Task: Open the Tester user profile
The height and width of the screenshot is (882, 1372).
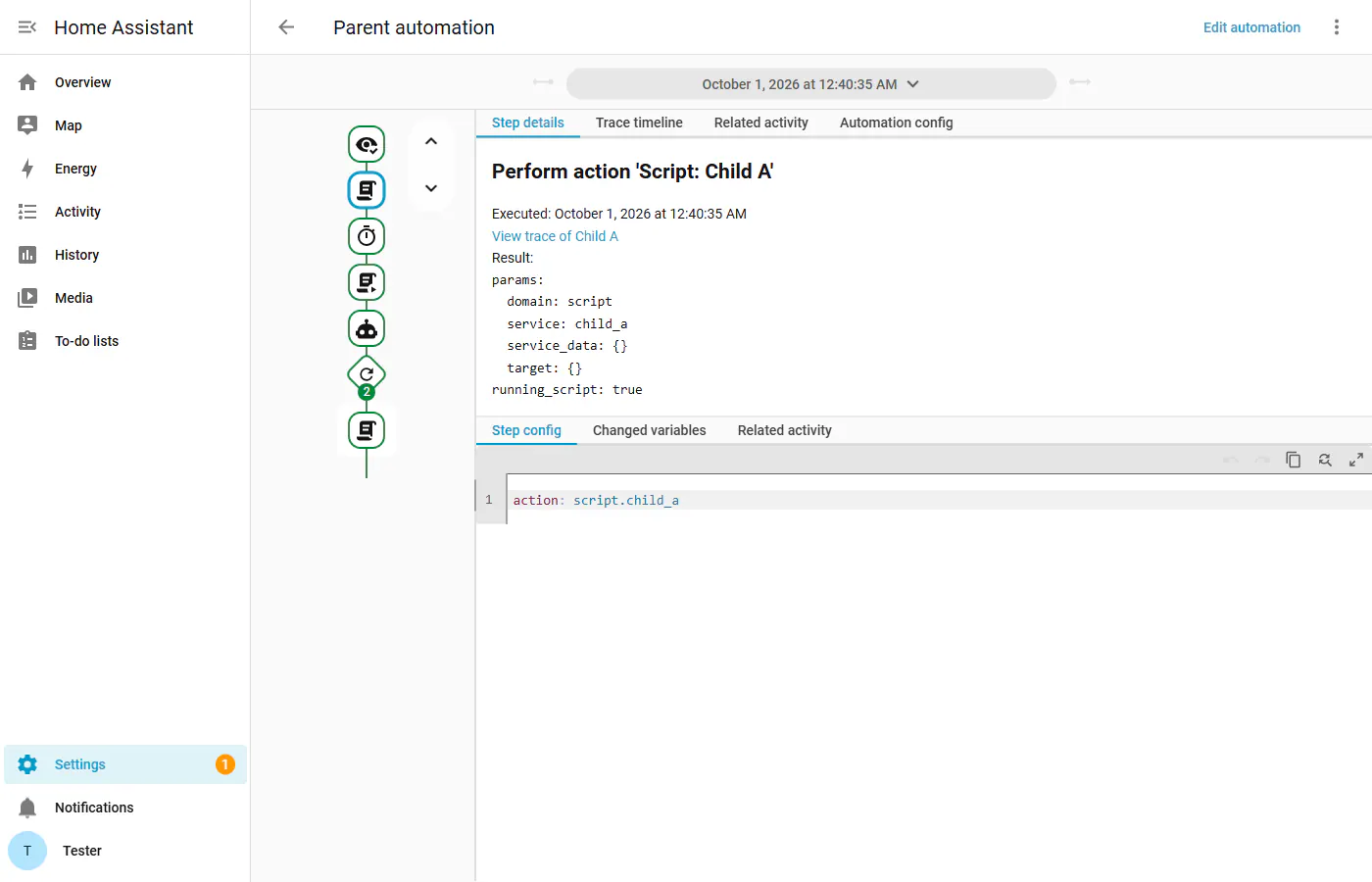Action: click(x=125, y=851)
